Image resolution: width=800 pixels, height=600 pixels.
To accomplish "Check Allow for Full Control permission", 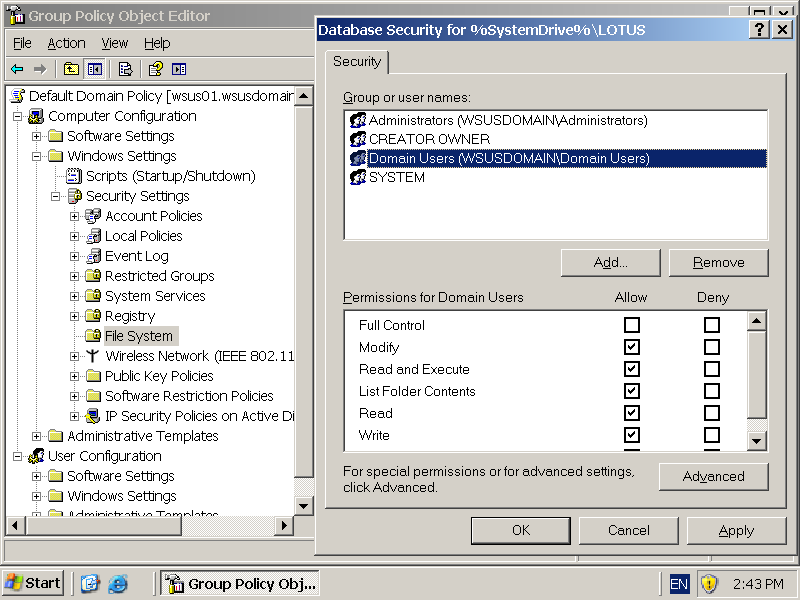I will click(631, 325).
